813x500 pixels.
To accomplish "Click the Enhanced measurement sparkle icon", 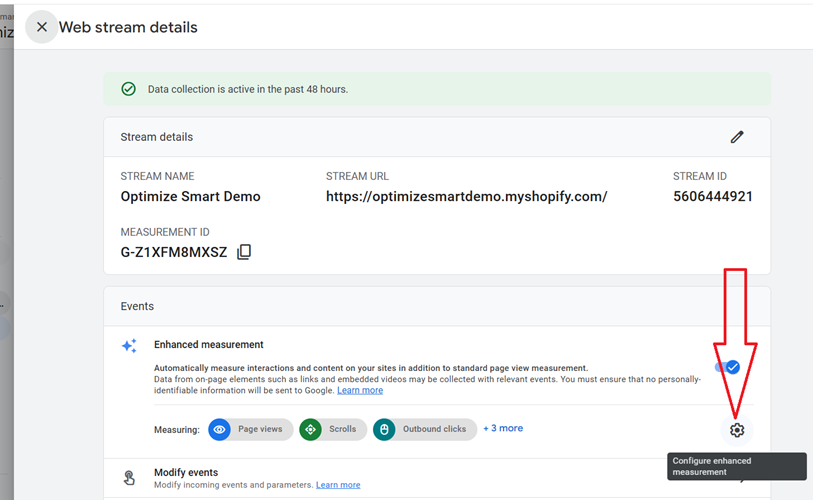I will point(129,345).
